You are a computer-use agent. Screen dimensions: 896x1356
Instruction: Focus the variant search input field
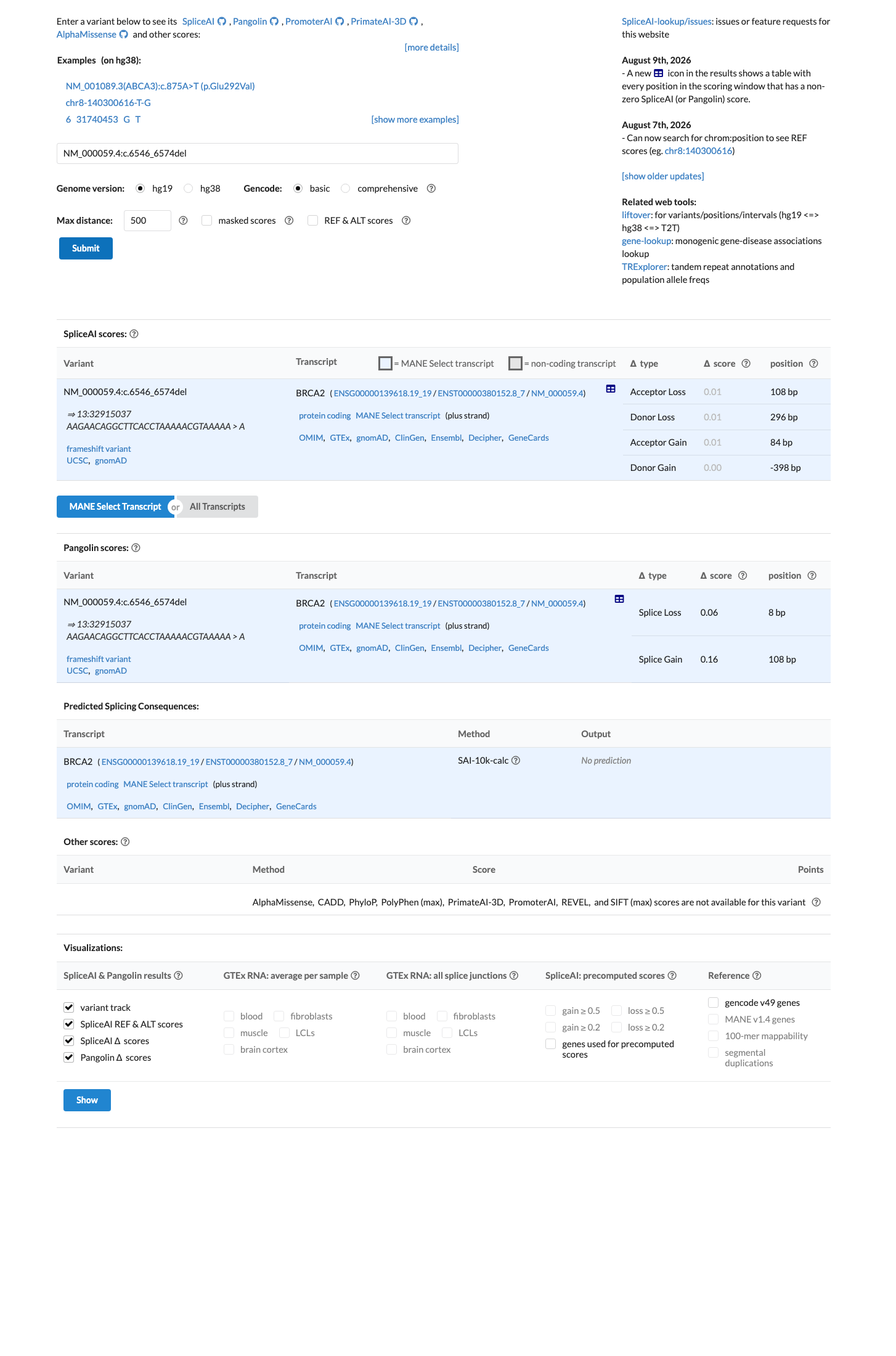tap(258, 153)
